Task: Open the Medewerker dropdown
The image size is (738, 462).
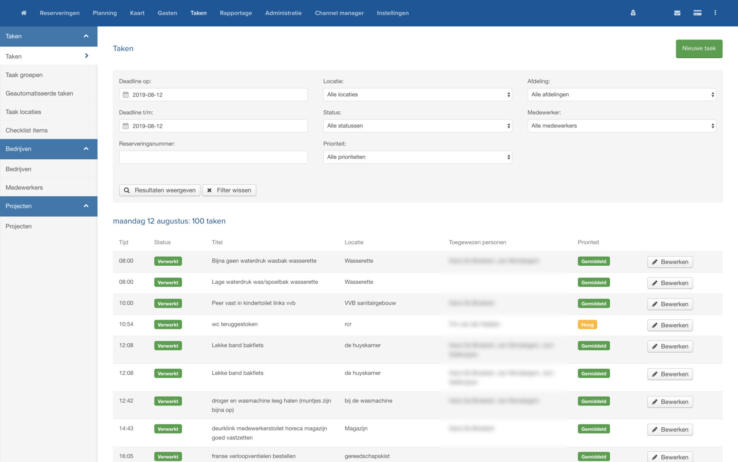Action: coord(622,126)
